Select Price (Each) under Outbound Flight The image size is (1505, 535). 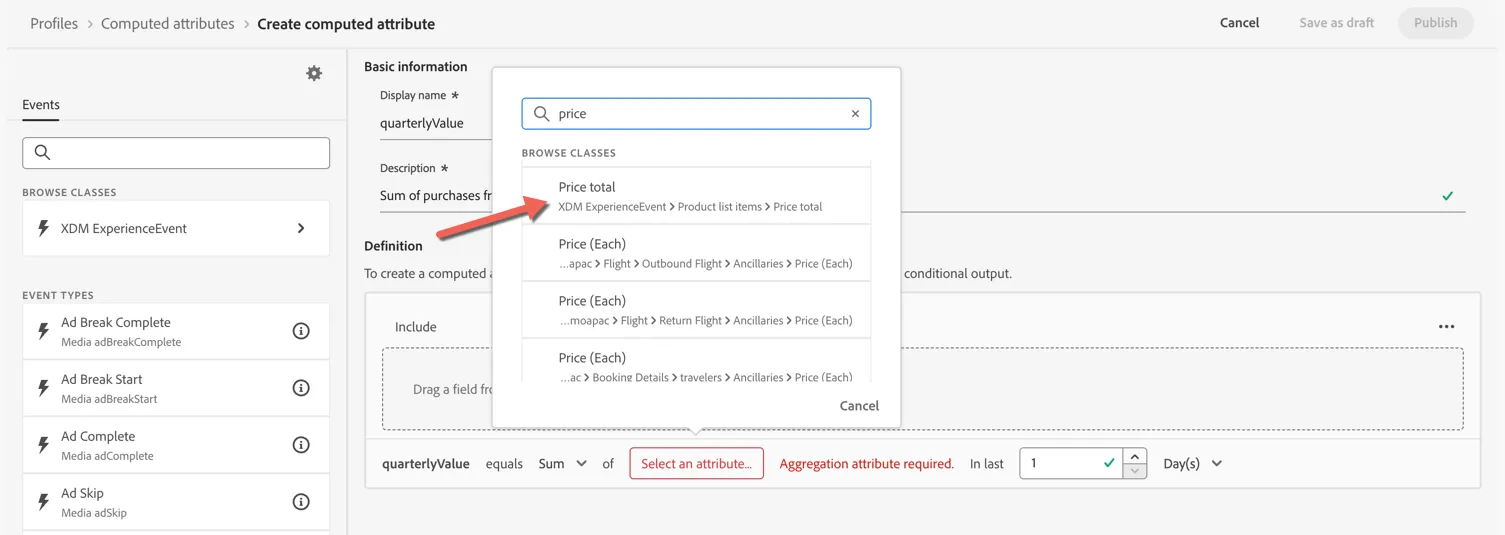tap(696, 253)
